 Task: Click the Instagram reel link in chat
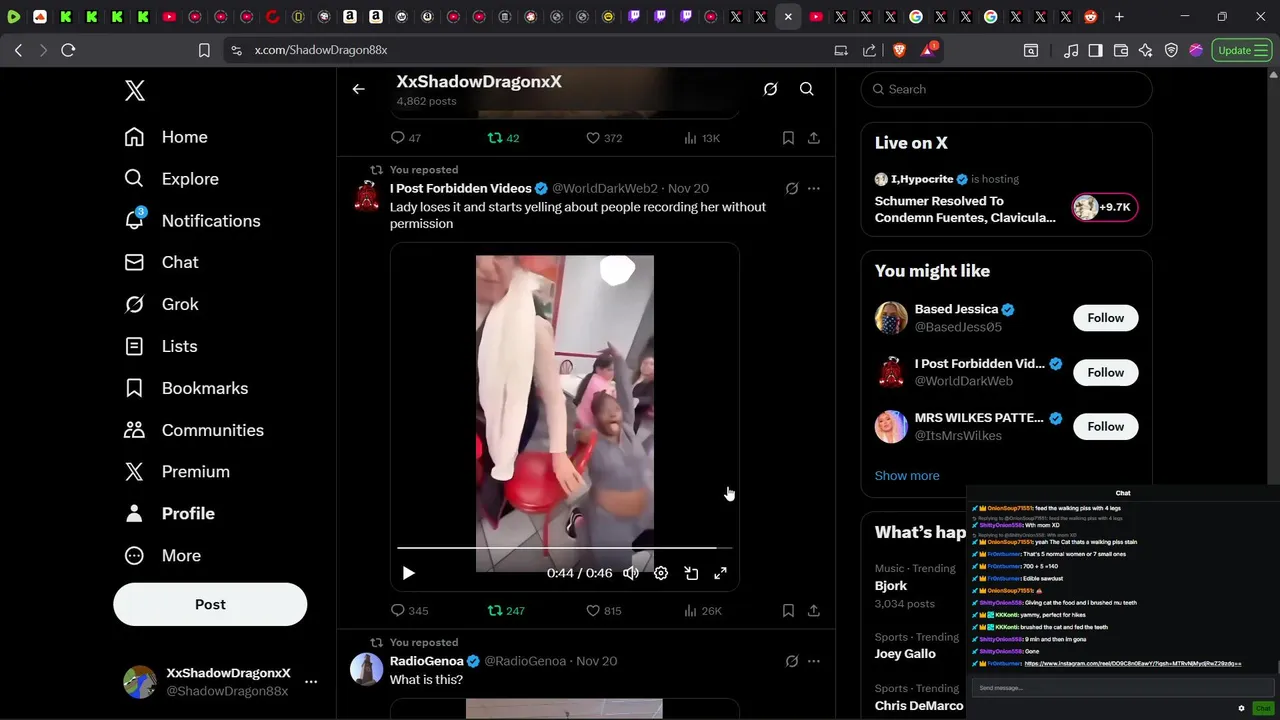coord(1133,664)
